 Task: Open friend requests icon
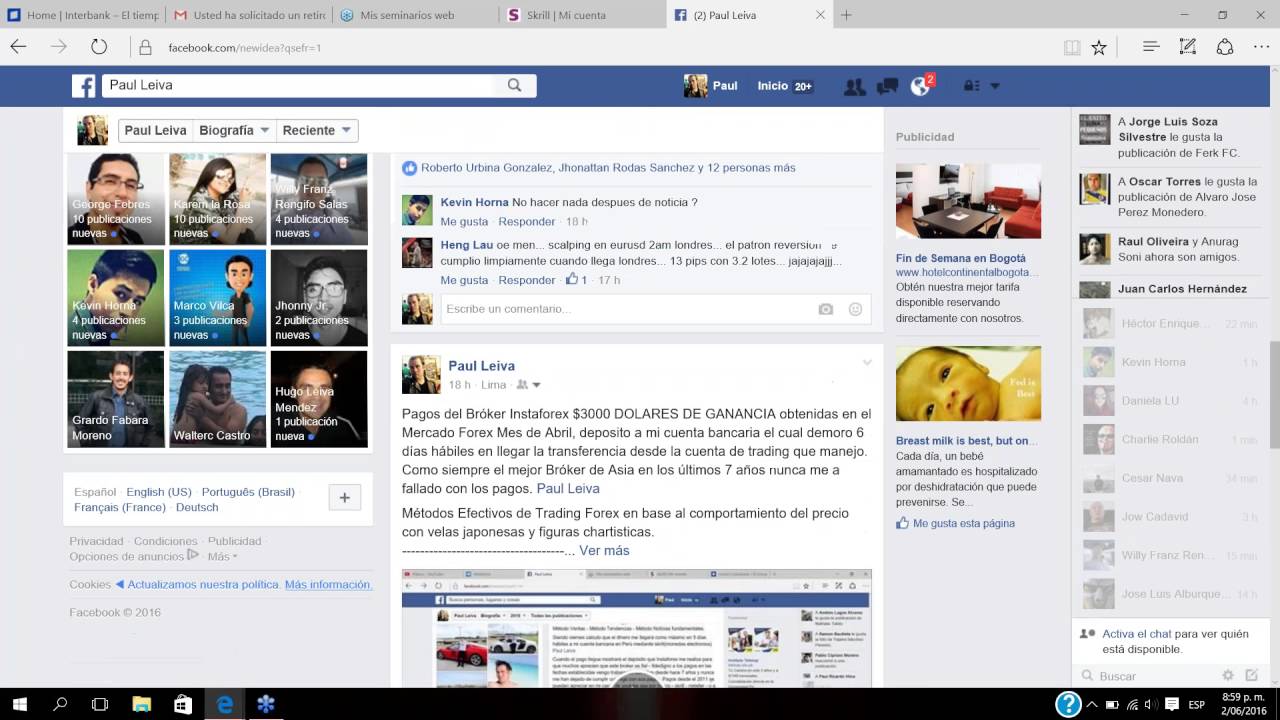854,87
